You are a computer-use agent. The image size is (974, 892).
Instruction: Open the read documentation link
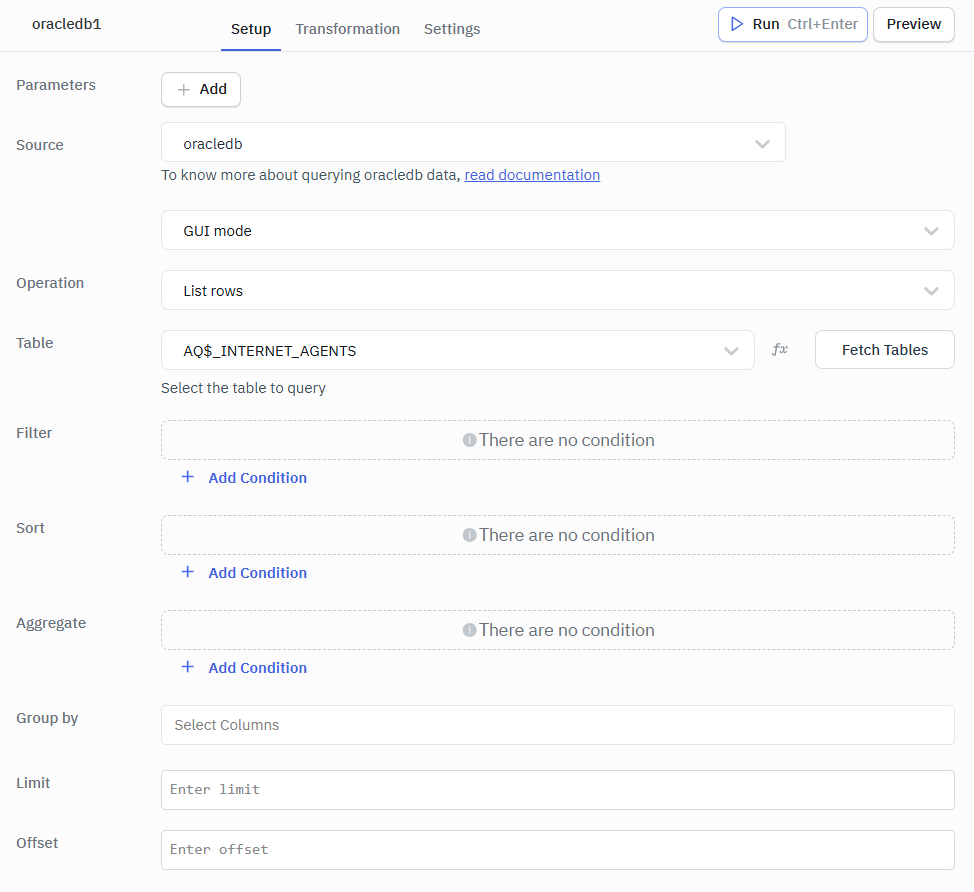[532, 175]
